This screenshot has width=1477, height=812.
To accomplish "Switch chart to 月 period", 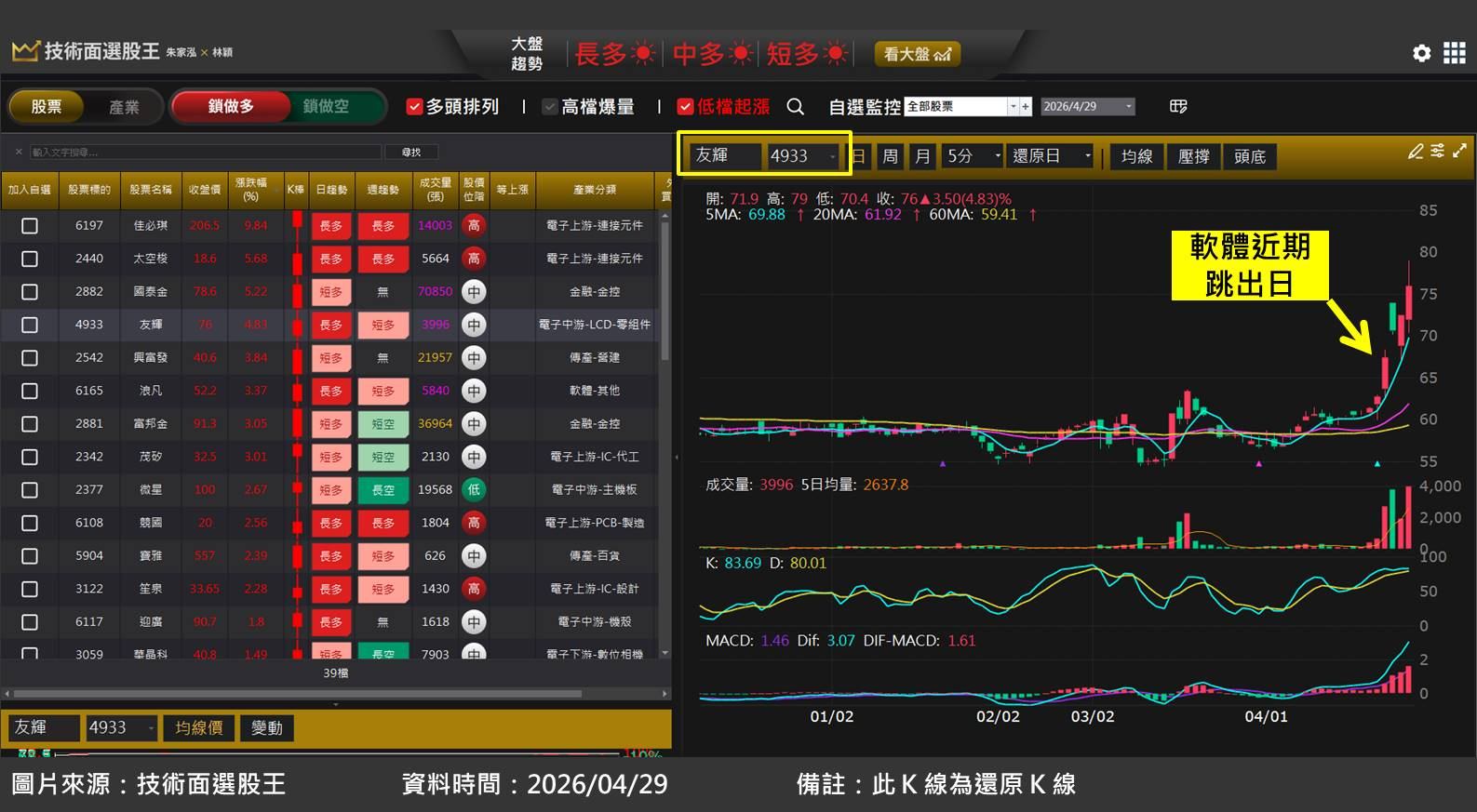I will point(922,156).
